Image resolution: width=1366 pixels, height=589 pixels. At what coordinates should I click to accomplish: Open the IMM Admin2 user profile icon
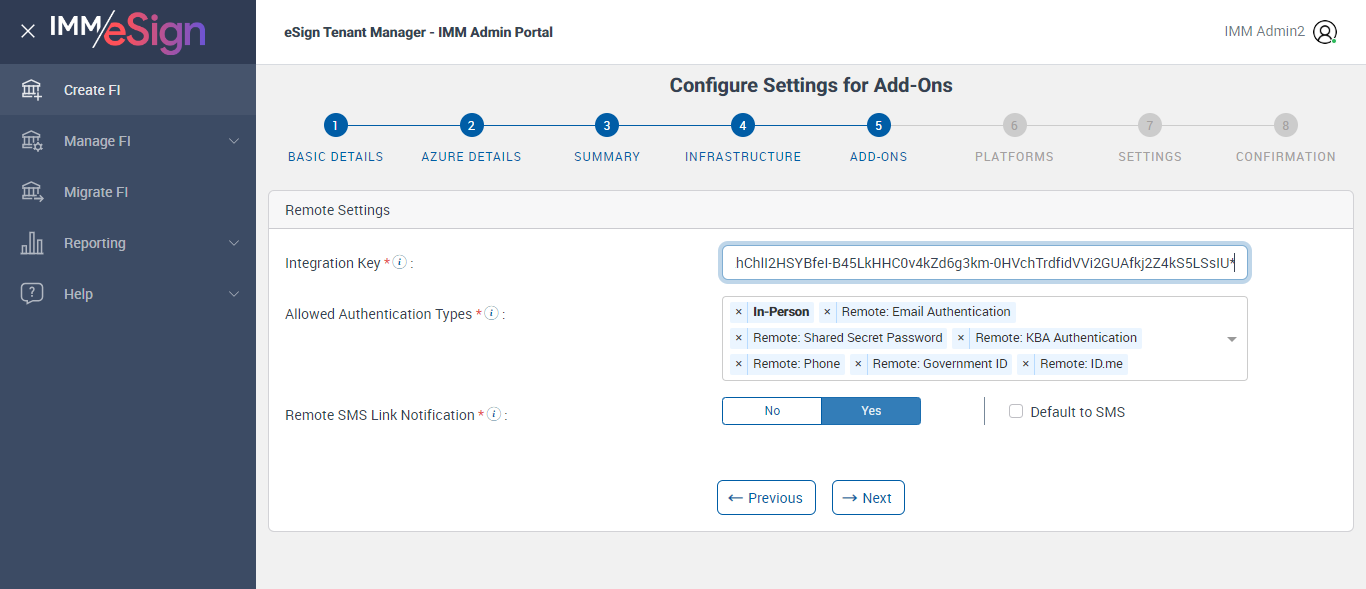[1325, 32]
